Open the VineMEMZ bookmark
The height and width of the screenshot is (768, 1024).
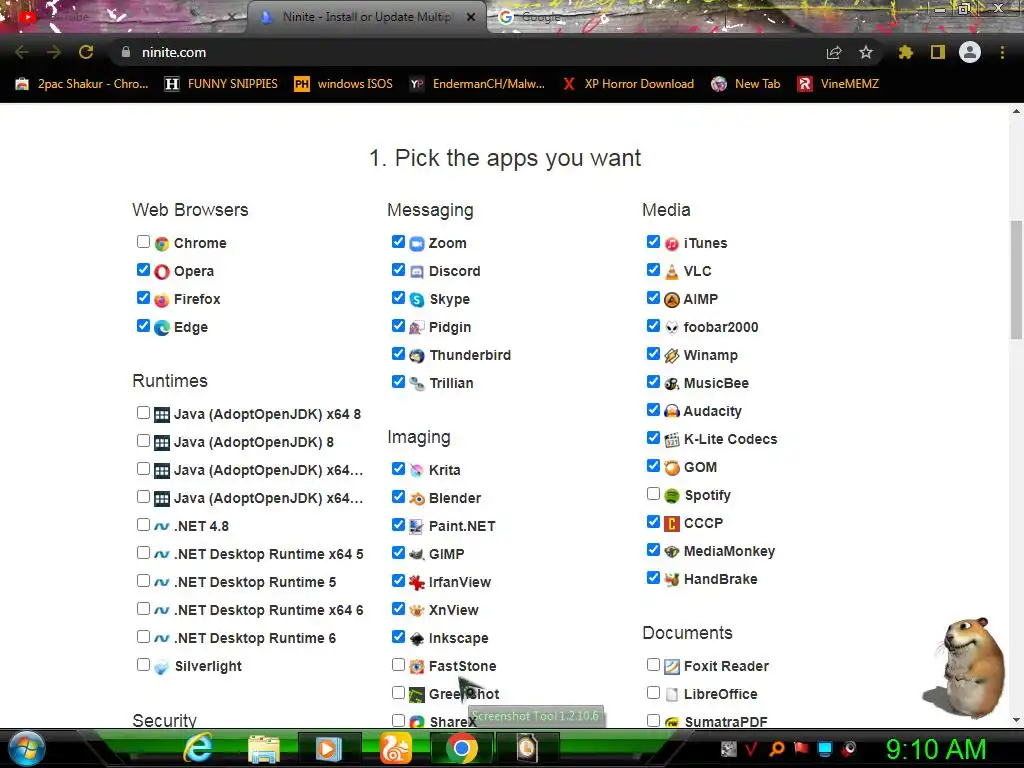click(x=839, y=84)
